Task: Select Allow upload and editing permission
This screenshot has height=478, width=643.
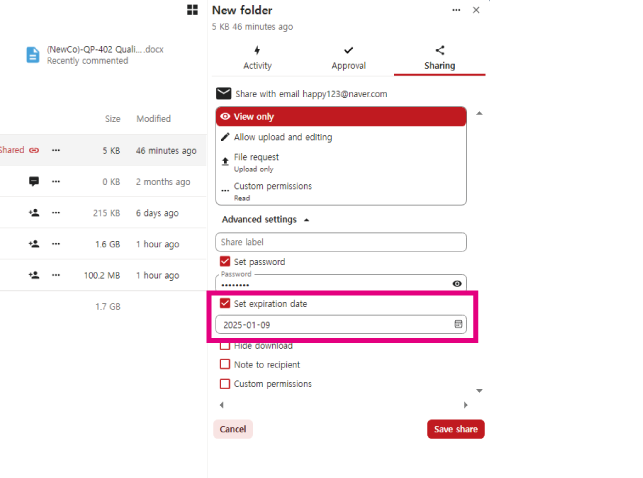Action: [282, 137]
